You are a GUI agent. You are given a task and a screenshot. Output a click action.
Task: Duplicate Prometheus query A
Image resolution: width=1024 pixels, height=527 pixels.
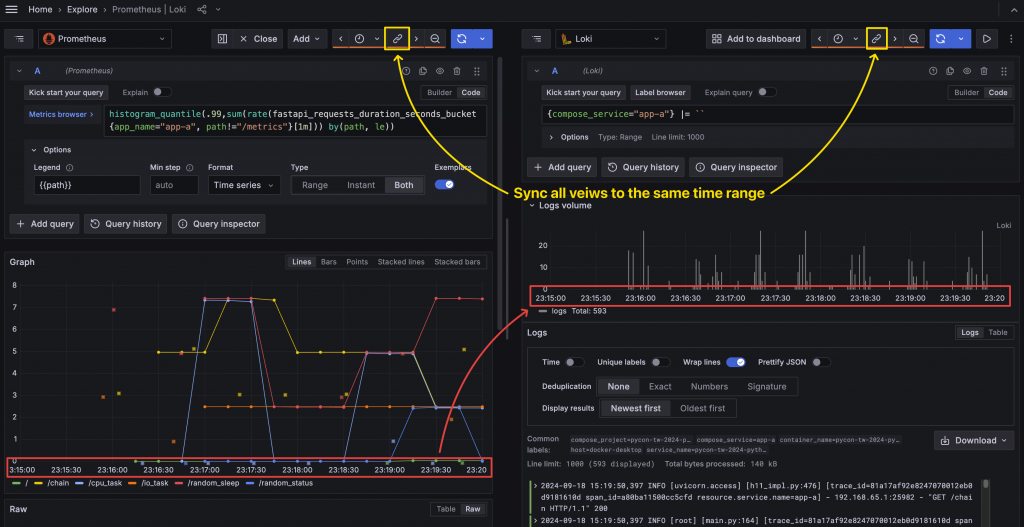tap(423, 71)
